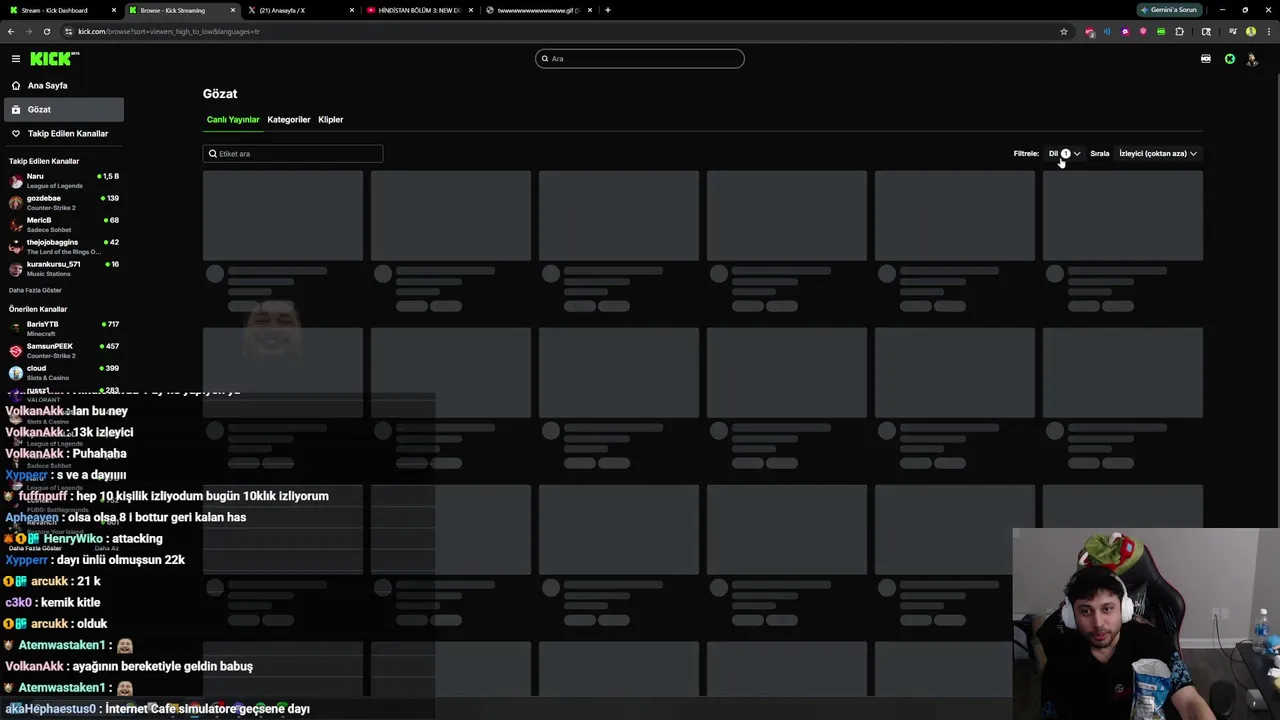Click the magnifier icon in Etiket ara
Screen dimensions: 1280x720
tap(213, 154)
